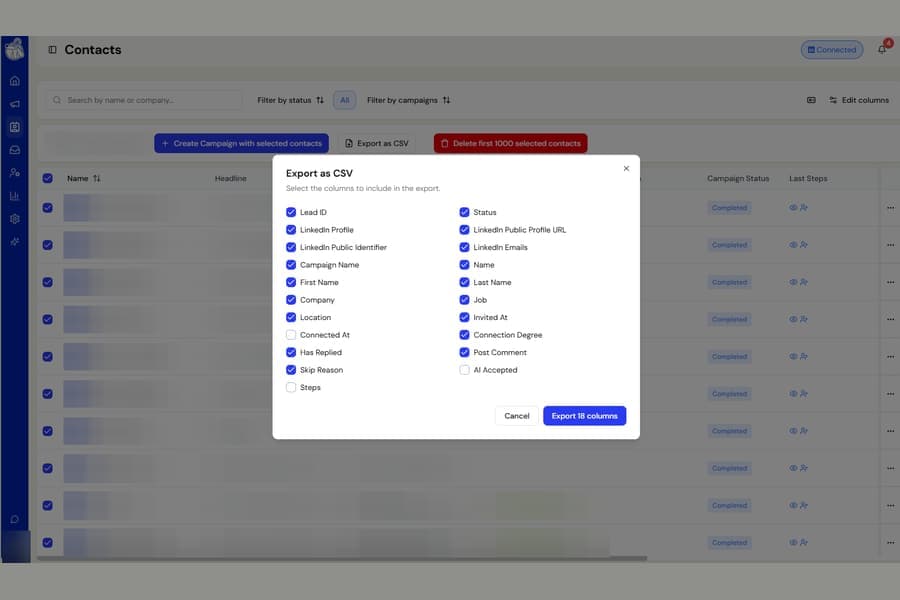Uncheck the Status checkbox

pyautogui.click(x=464, y=212)
